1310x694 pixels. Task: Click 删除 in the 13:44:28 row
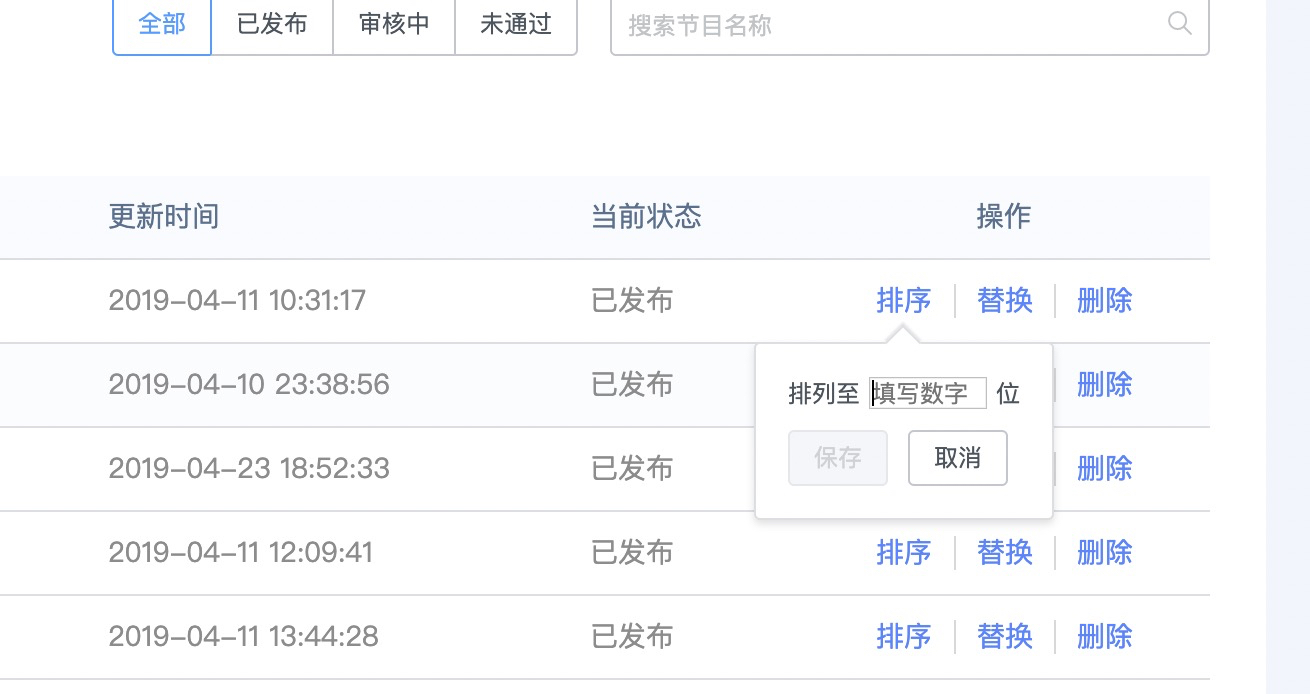tap(1105, 636)
